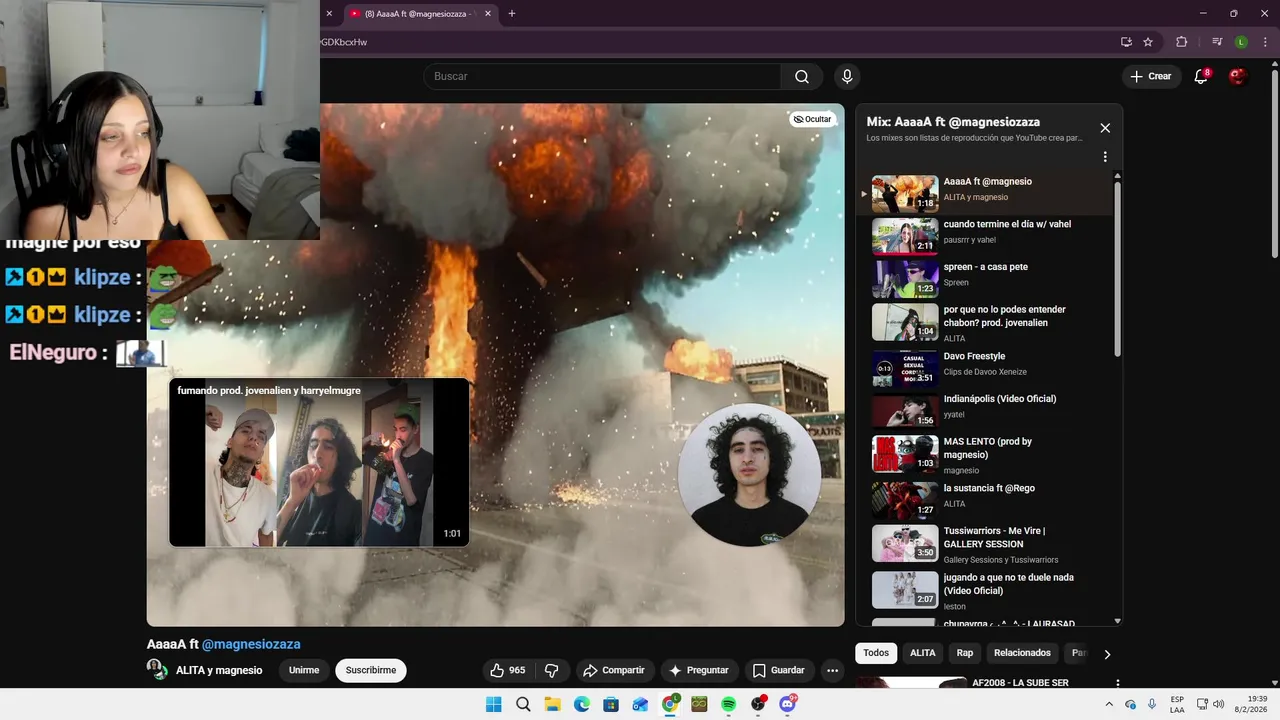
Task: Click the Windows Start button
Action: pyautogui.click(x=494, y=704)
